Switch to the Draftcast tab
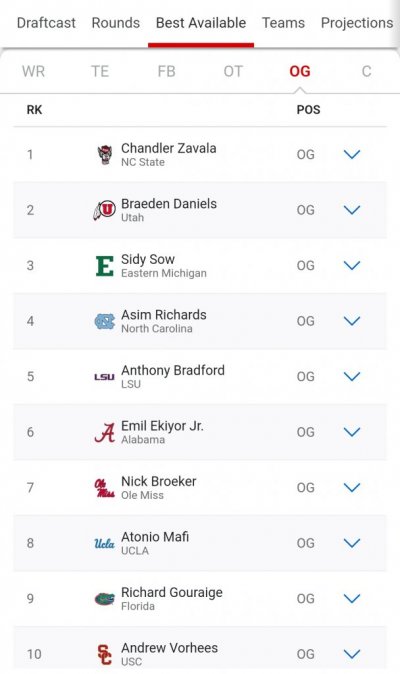The height and width of the screenshot is (674, 400). tap(46, 23)
